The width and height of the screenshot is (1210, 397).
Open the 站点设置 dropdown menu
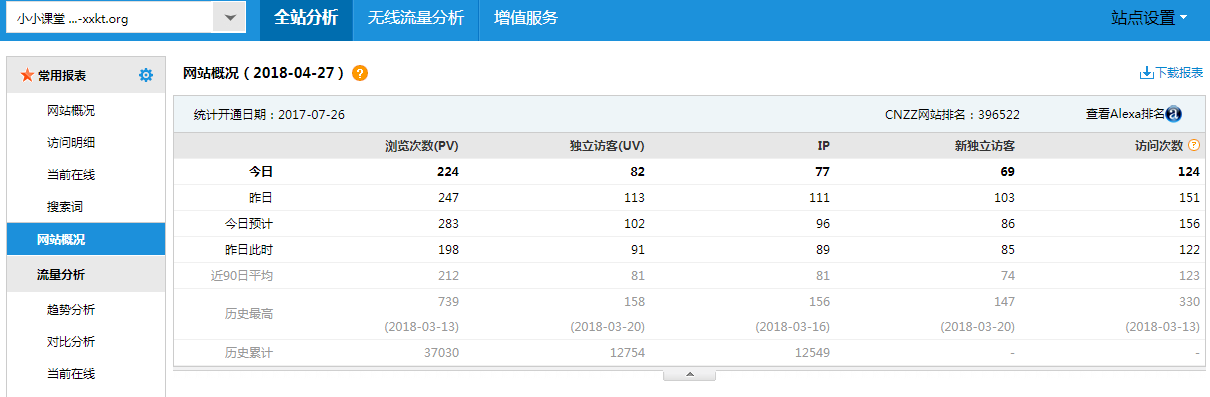(x=1149, y=18)
